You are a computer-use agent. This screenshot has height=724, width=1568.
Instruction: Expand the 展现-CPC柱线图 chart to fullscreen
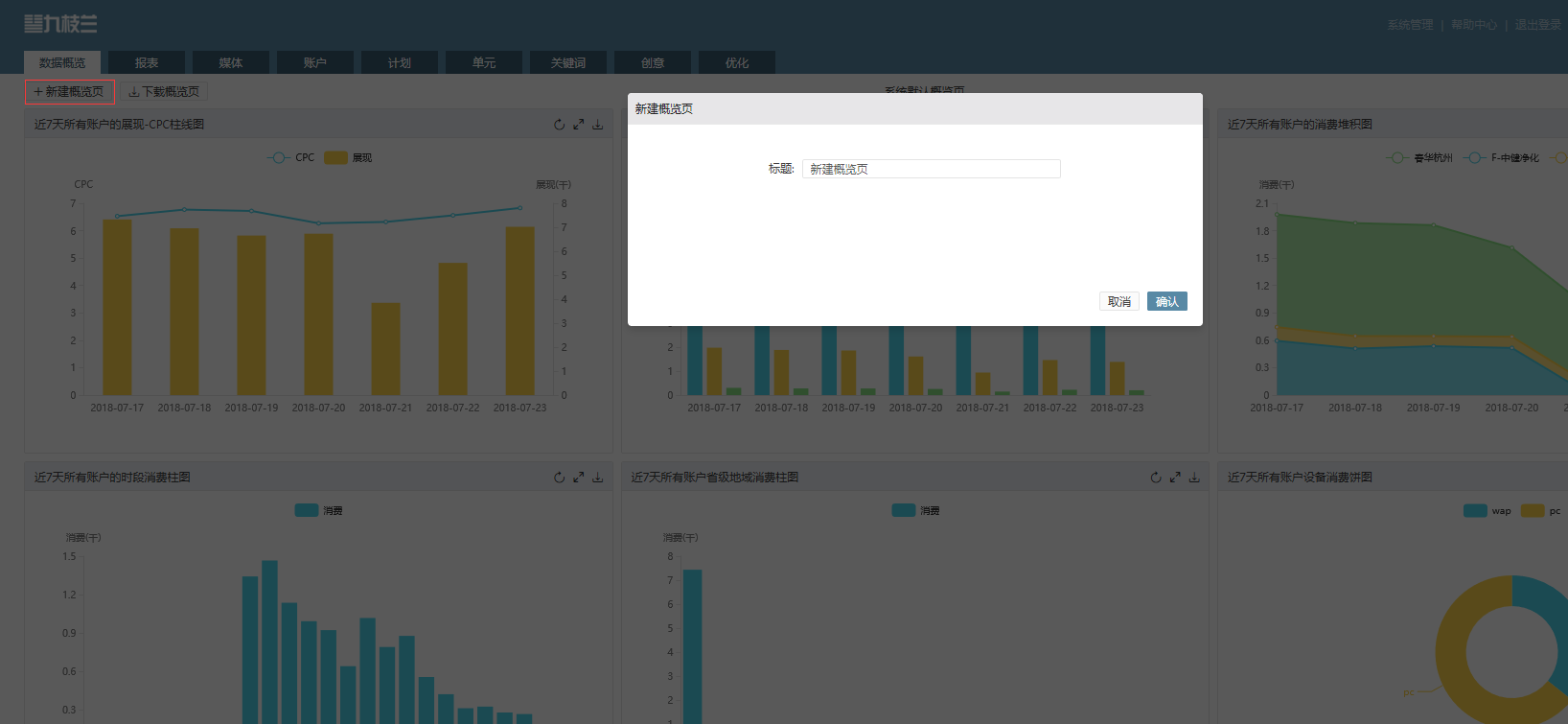coord(579,125)
